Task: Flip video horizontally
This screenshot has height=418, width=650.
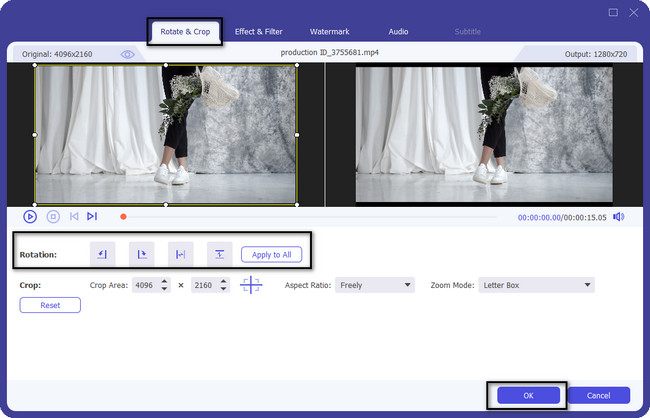Action: pos(180,254)
